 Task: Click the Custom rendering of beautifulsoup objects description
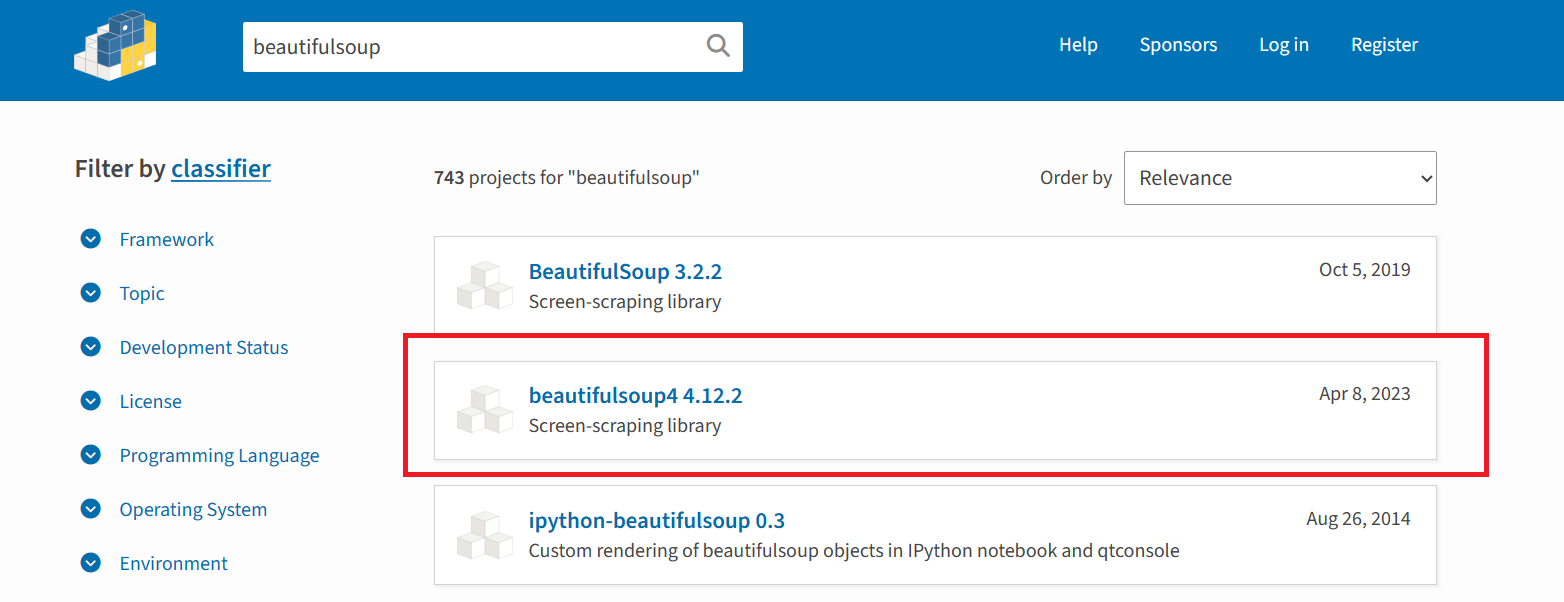[854, 550]
